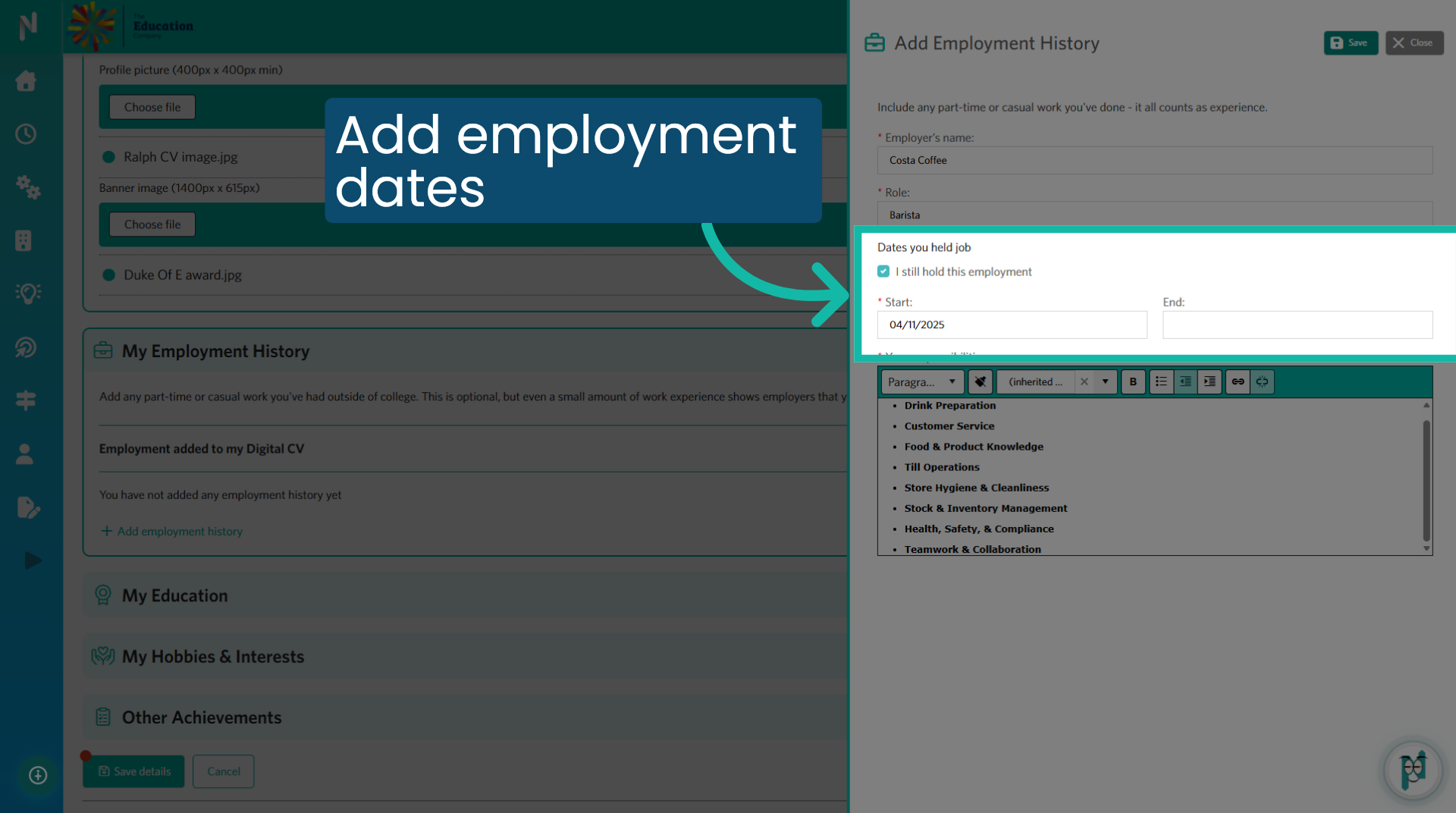The image size is (1456, 813).
Task: Click Store Hygiene & Cleanliness bullet text
Action: [x=977, y=488]
